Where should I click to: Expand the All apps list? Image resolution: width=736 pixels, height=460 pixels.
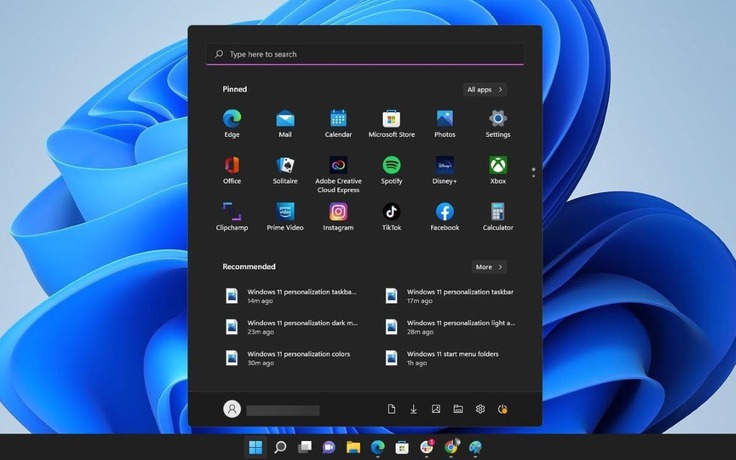tap(484, 89)
